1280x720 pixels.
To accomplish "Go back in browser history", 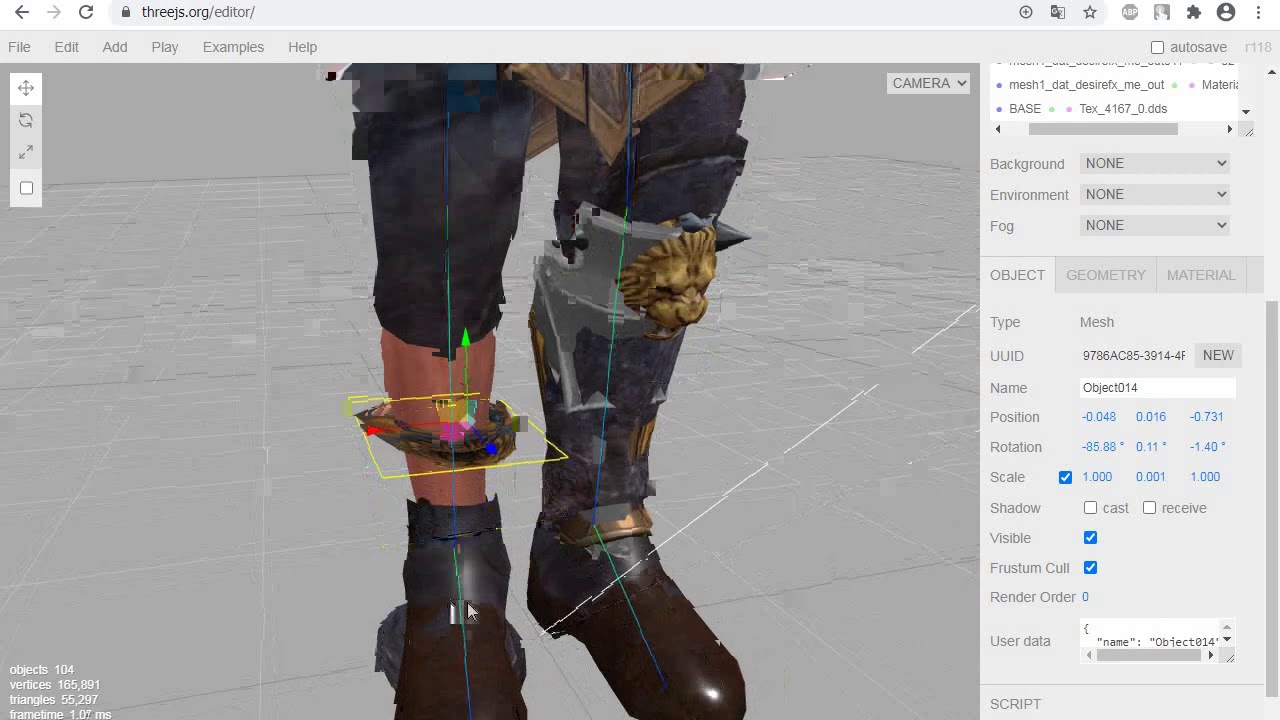I will pos(22,12).
